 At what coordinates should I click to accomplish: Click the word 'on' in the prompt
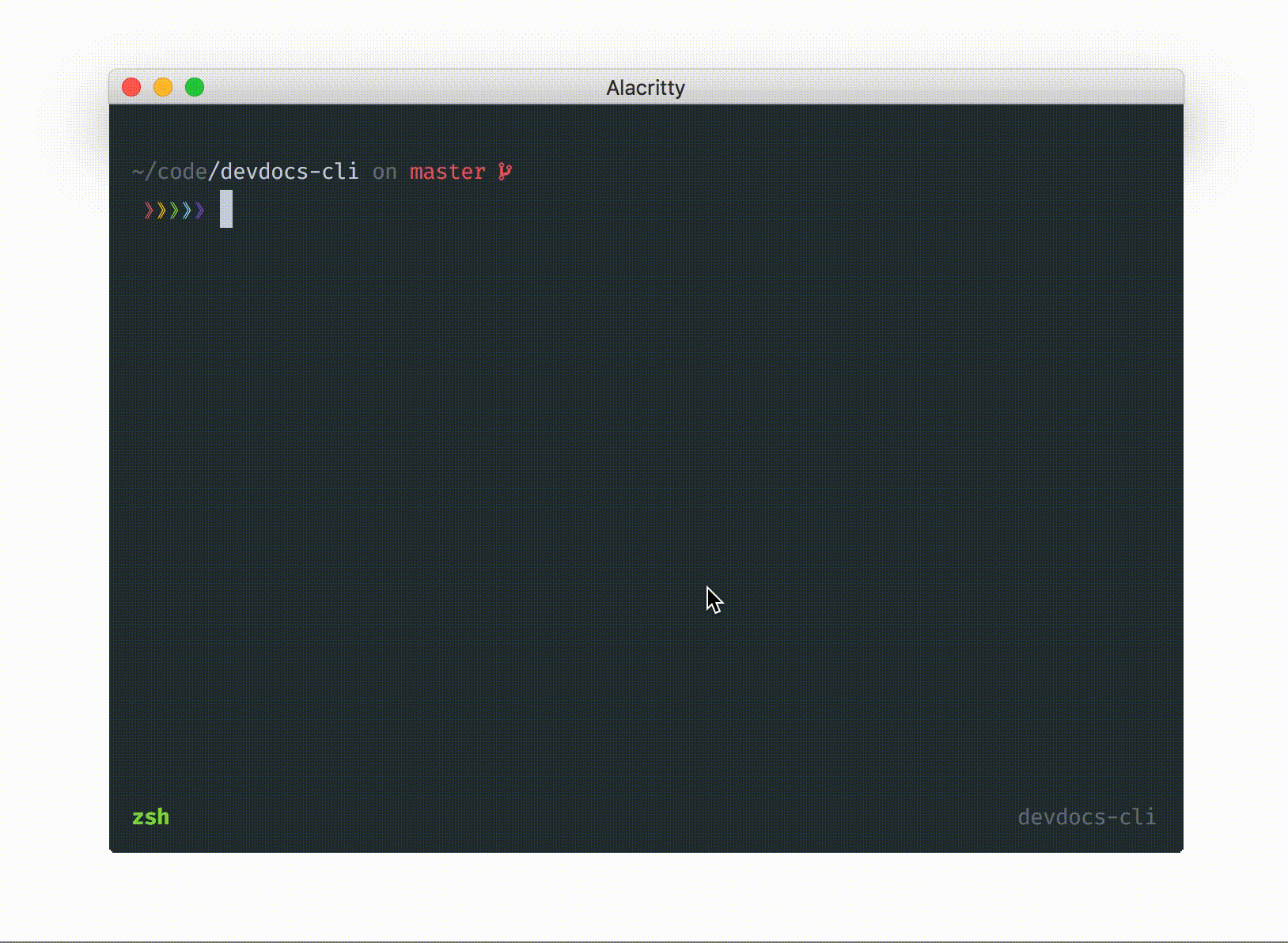(385, 172)
